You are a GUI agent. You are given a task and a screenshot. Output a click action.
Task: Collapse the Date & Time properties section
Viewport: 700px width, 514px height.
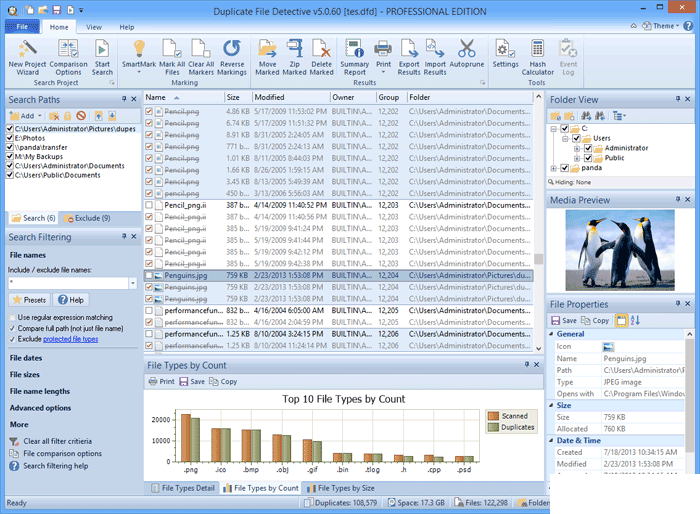click(551, 441)
